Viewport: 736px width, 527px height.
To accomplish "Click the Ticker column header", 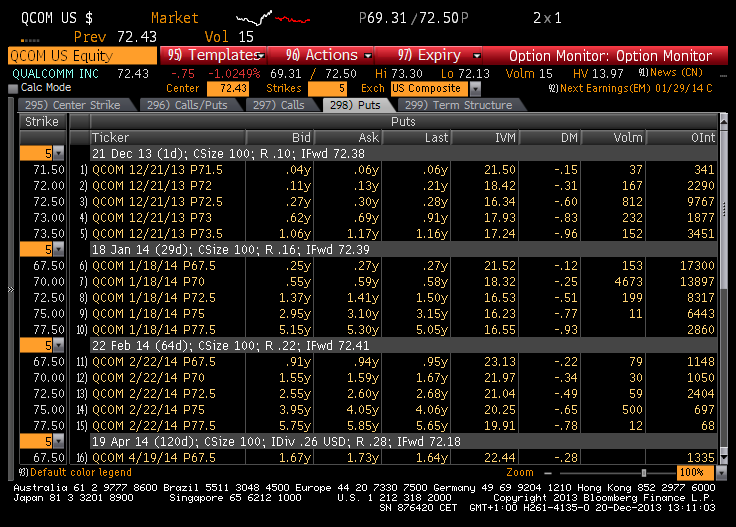I will (168, 137).
